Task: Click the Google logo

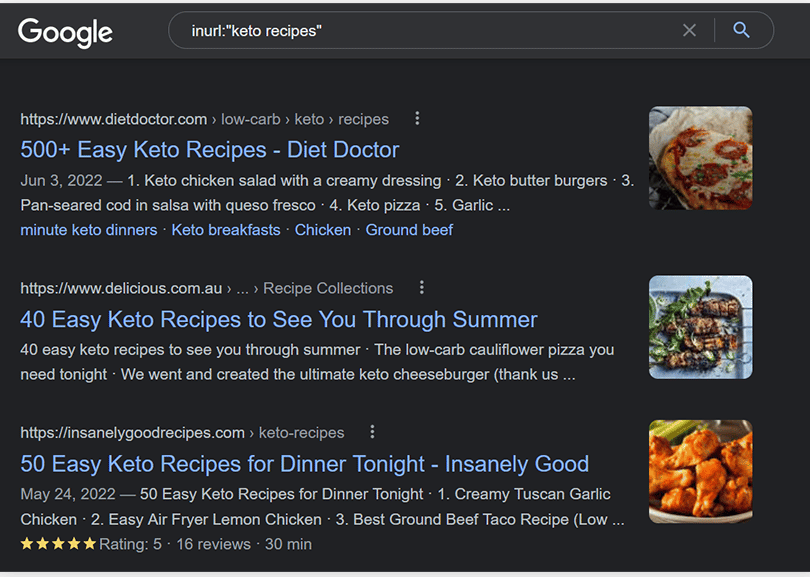Action: tap(65, 32)
